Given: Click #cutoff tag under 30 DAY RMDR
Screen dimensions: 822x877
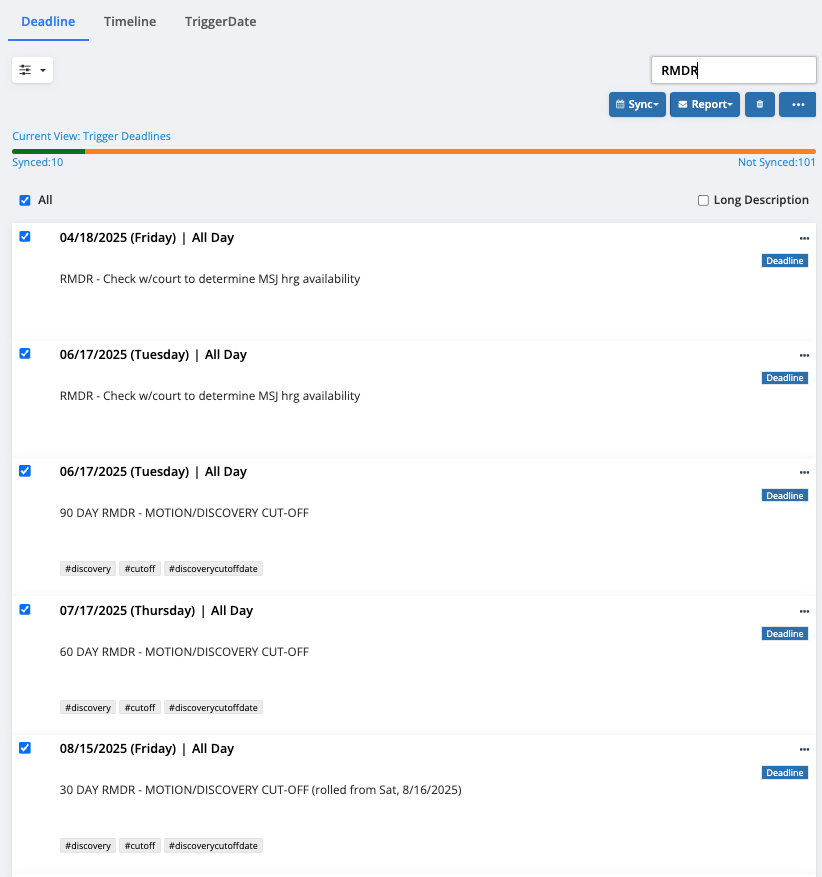Looking at the screenshot, I should (x=140, y=846).
